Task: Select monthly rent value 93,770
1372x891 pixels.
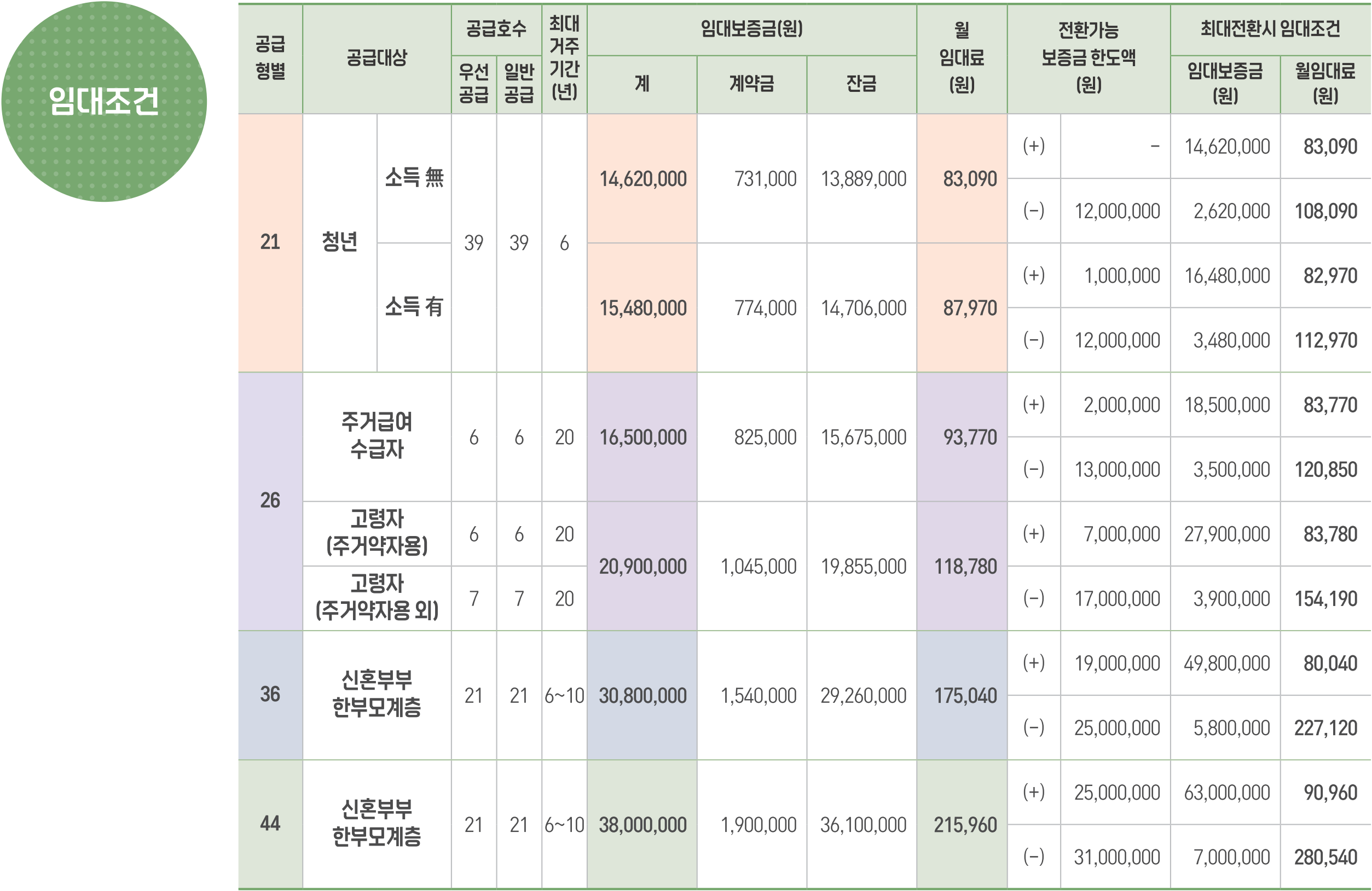Action: 969,438
